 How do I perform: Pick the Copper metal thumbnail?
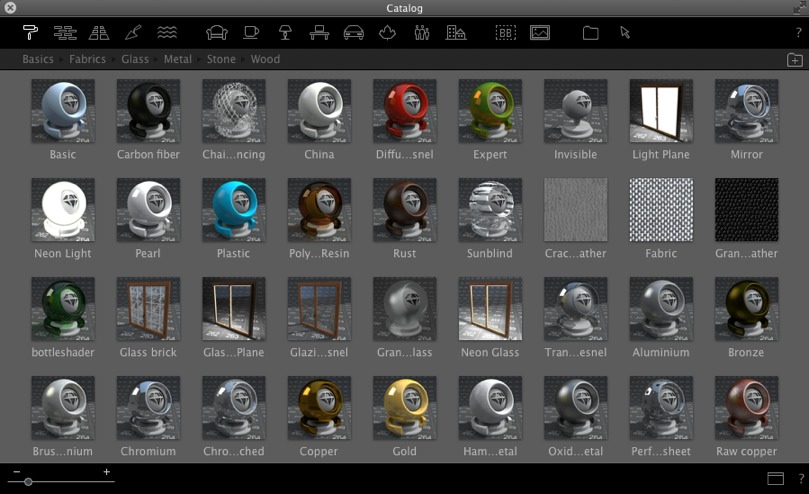[319, 408]
